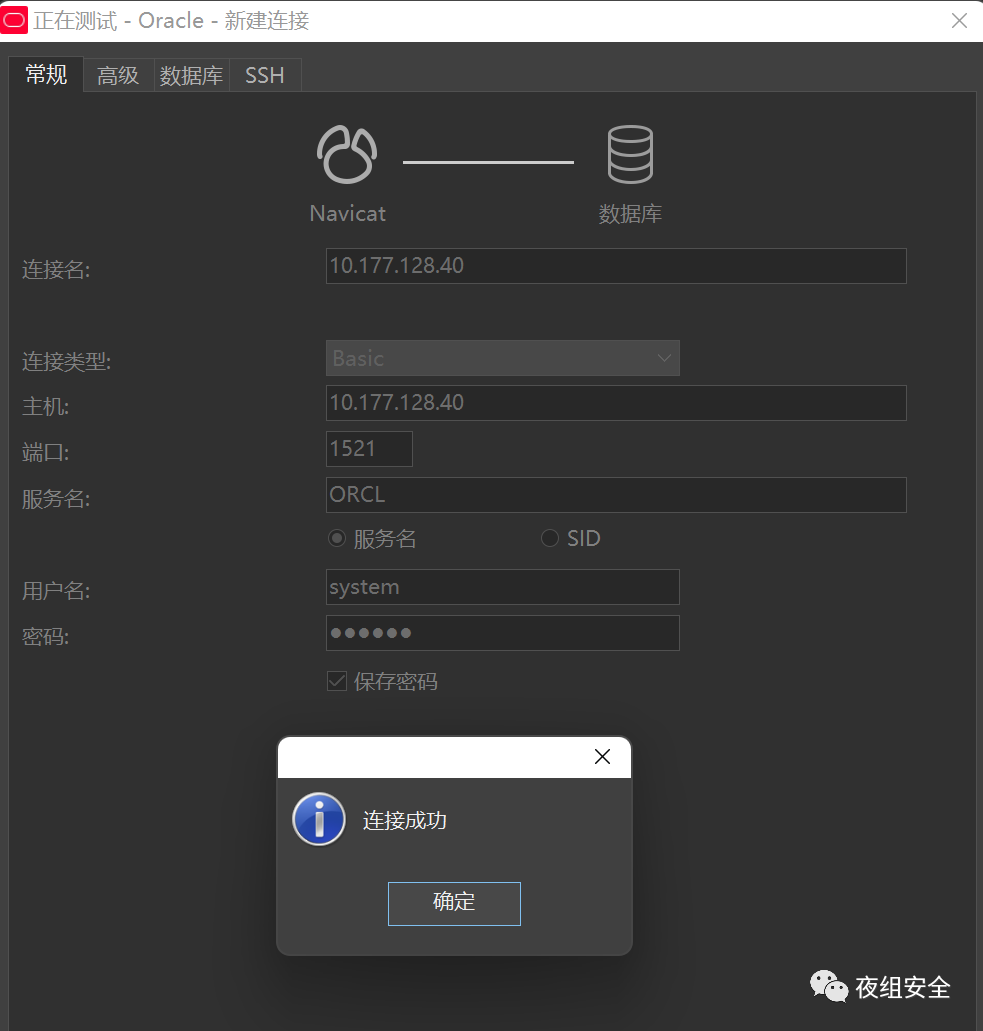The image size is (983, 1031).
Task: Open the 连接类型 Basic dropdown
Action: [x=502, y=358]
